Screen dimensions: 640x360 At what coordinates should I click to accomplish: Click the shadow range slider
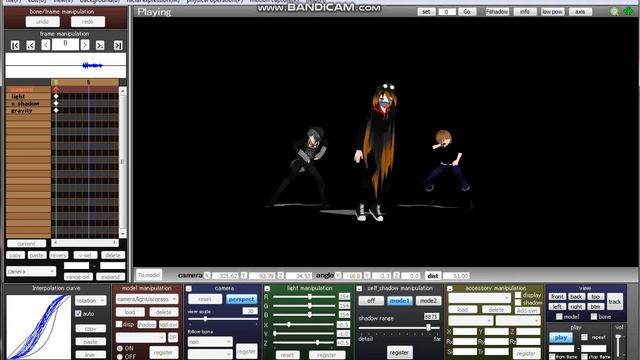point(399,327)
